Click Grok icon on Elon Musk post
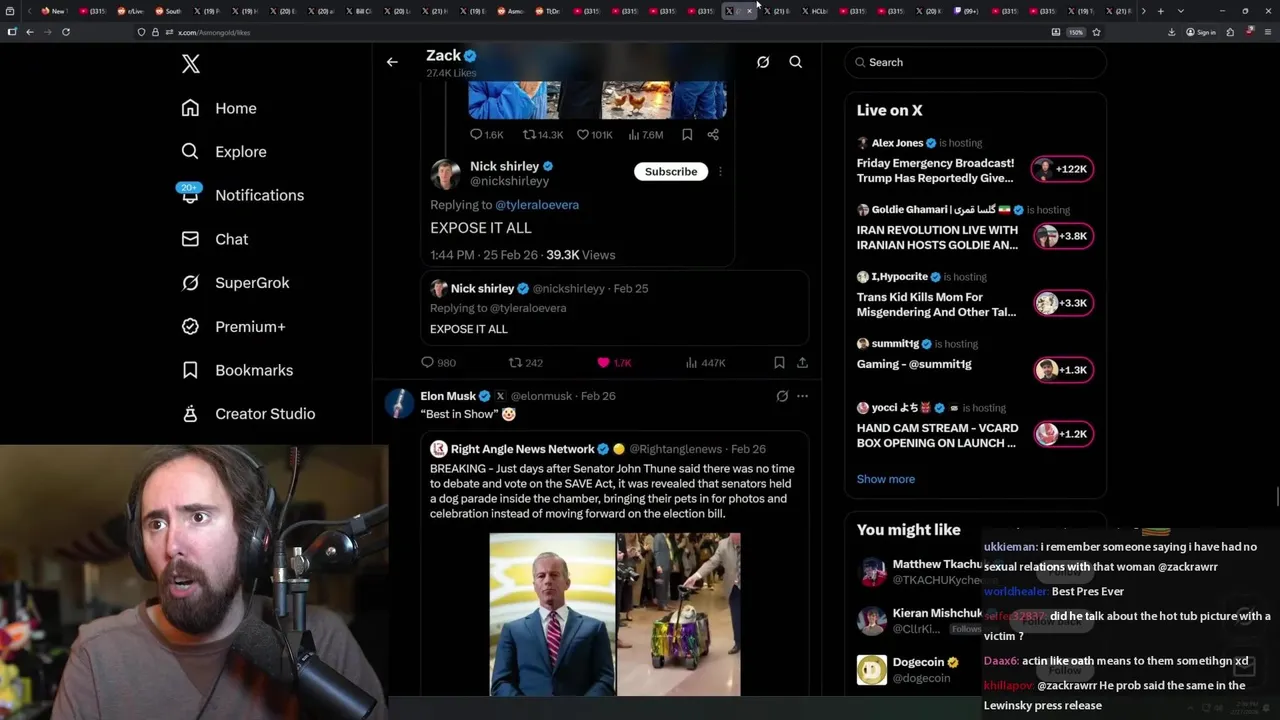Image resolution: width=1280 pixels, height=720 pixels. [782, 396]
